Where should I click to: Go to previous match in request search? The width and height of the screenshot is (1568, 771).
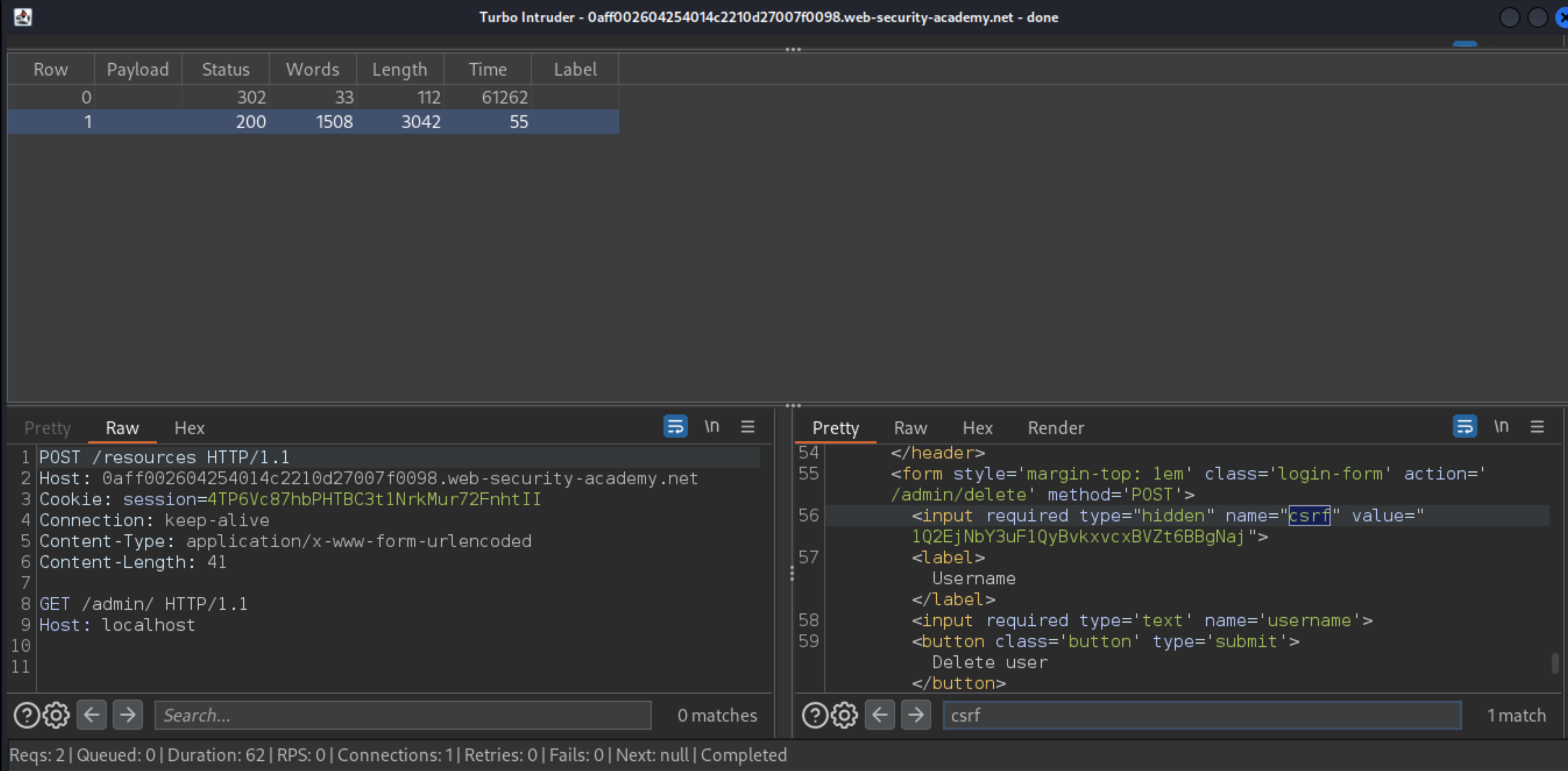click(x=92, y=714)
